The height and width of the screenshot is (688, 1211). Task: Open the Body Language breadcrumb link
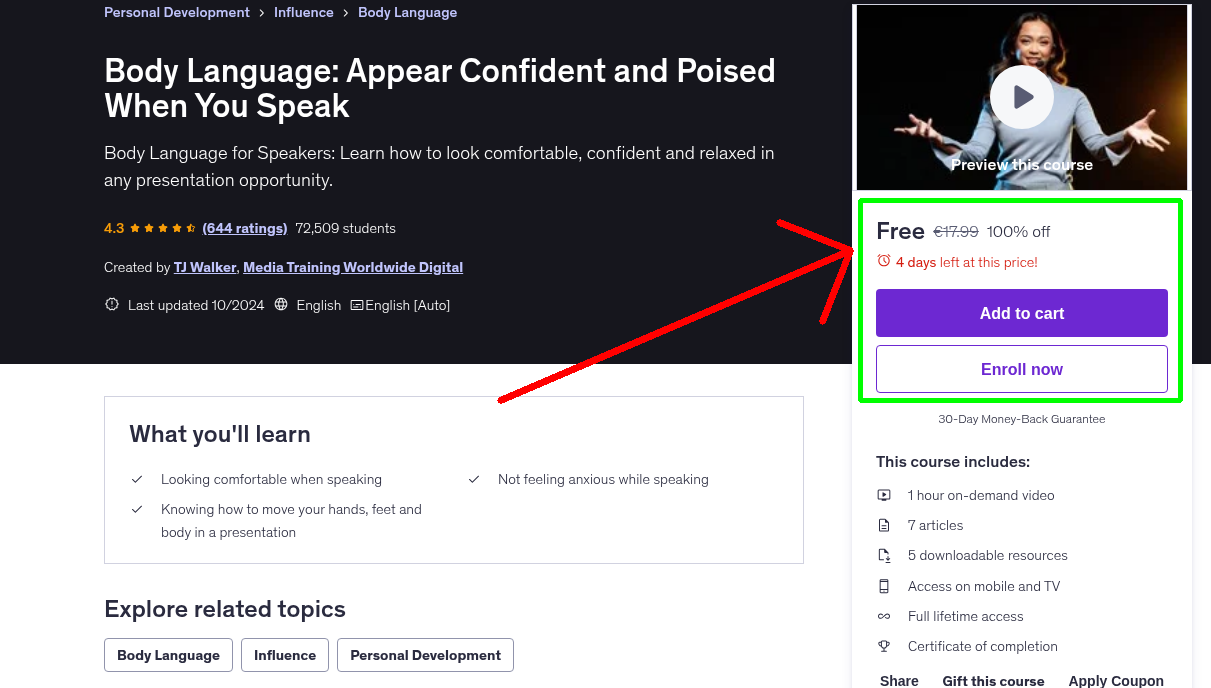[407, 12]
